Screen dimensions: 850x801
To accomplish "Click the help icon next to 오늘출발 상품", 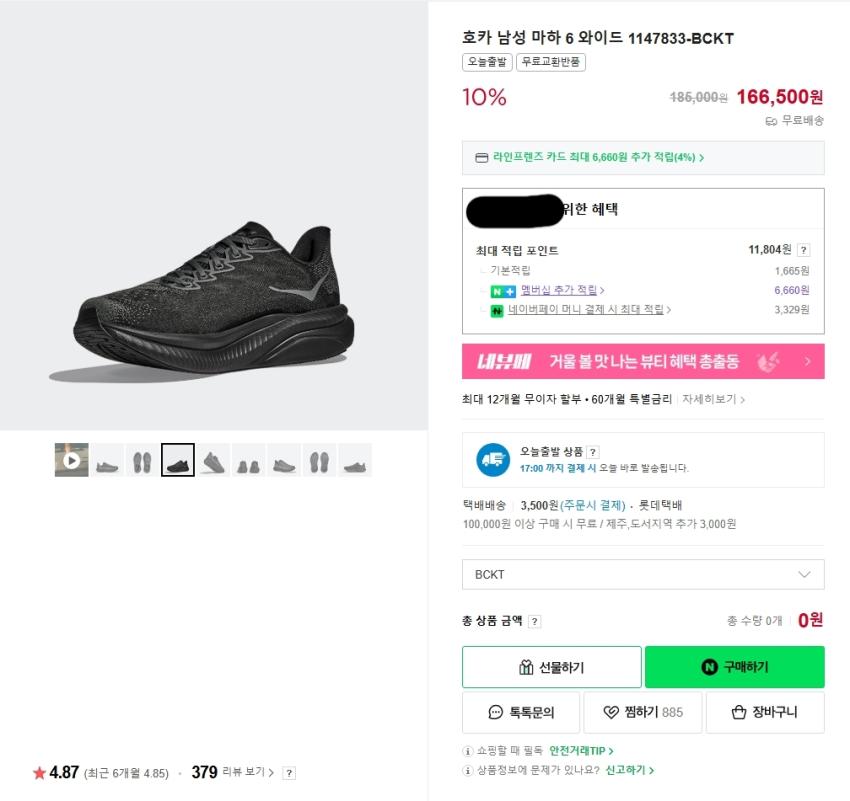I will point(593,452).
